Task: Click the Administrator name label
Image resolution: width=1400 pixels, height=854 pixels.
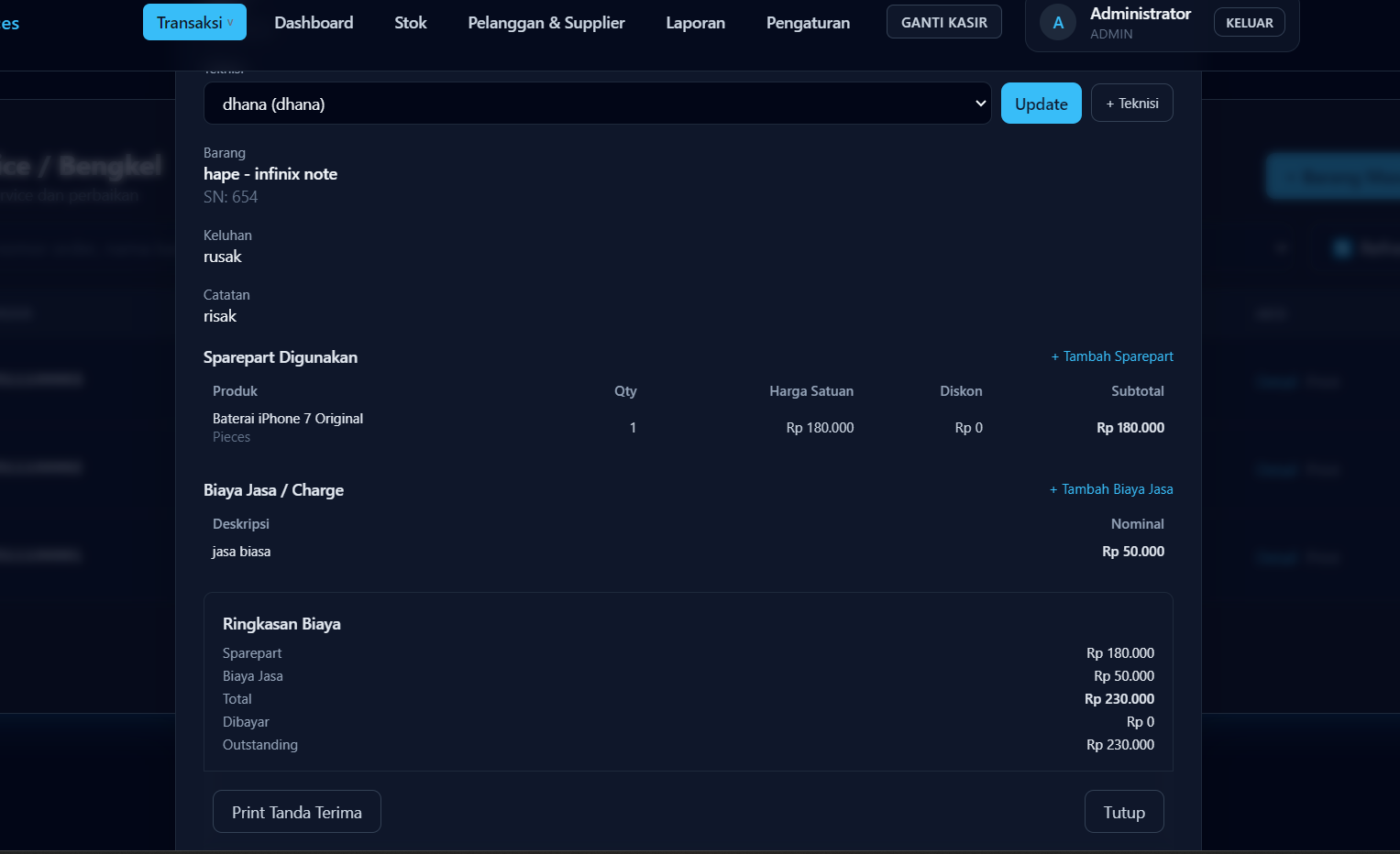Action: pyautogui.click(x=1140, y=14)
